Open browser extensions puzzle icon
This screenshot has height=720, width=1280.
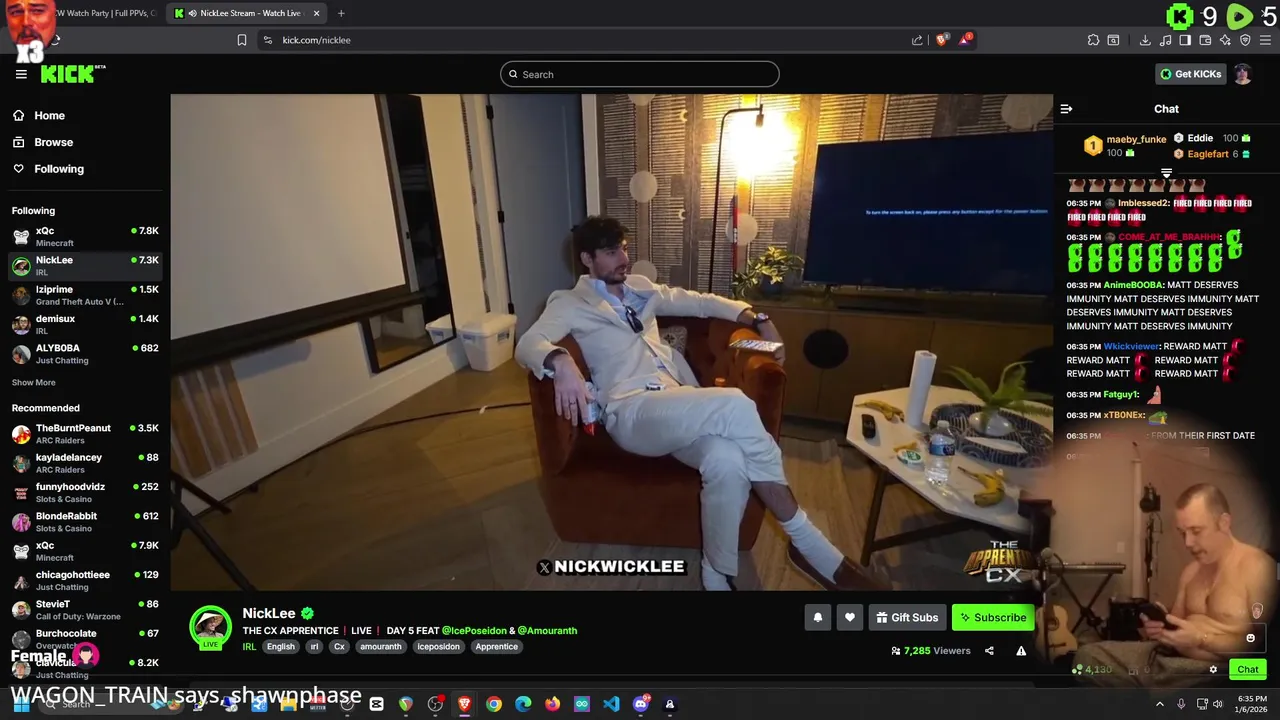click(1093, 40)
